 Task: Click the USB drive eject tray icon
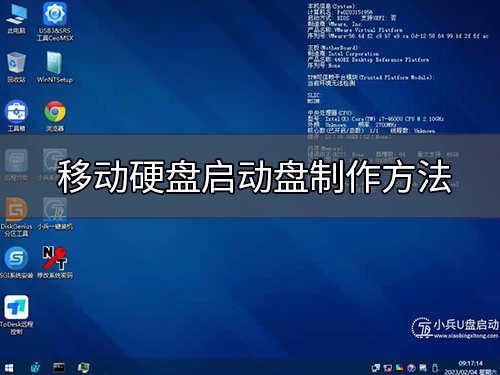(435, 368)
